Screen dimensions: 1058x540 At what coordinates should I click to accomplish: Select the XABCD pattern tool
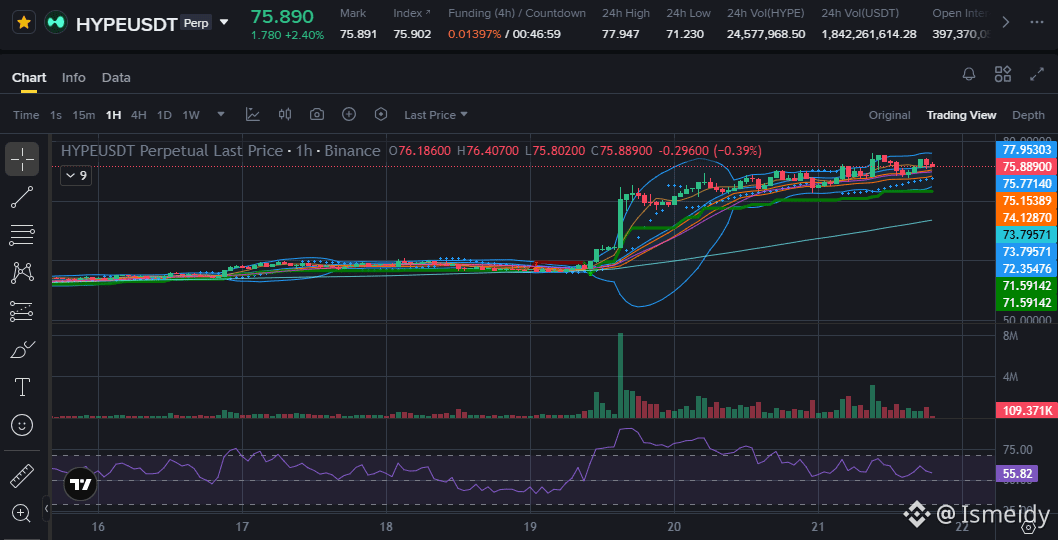point(22,273)
